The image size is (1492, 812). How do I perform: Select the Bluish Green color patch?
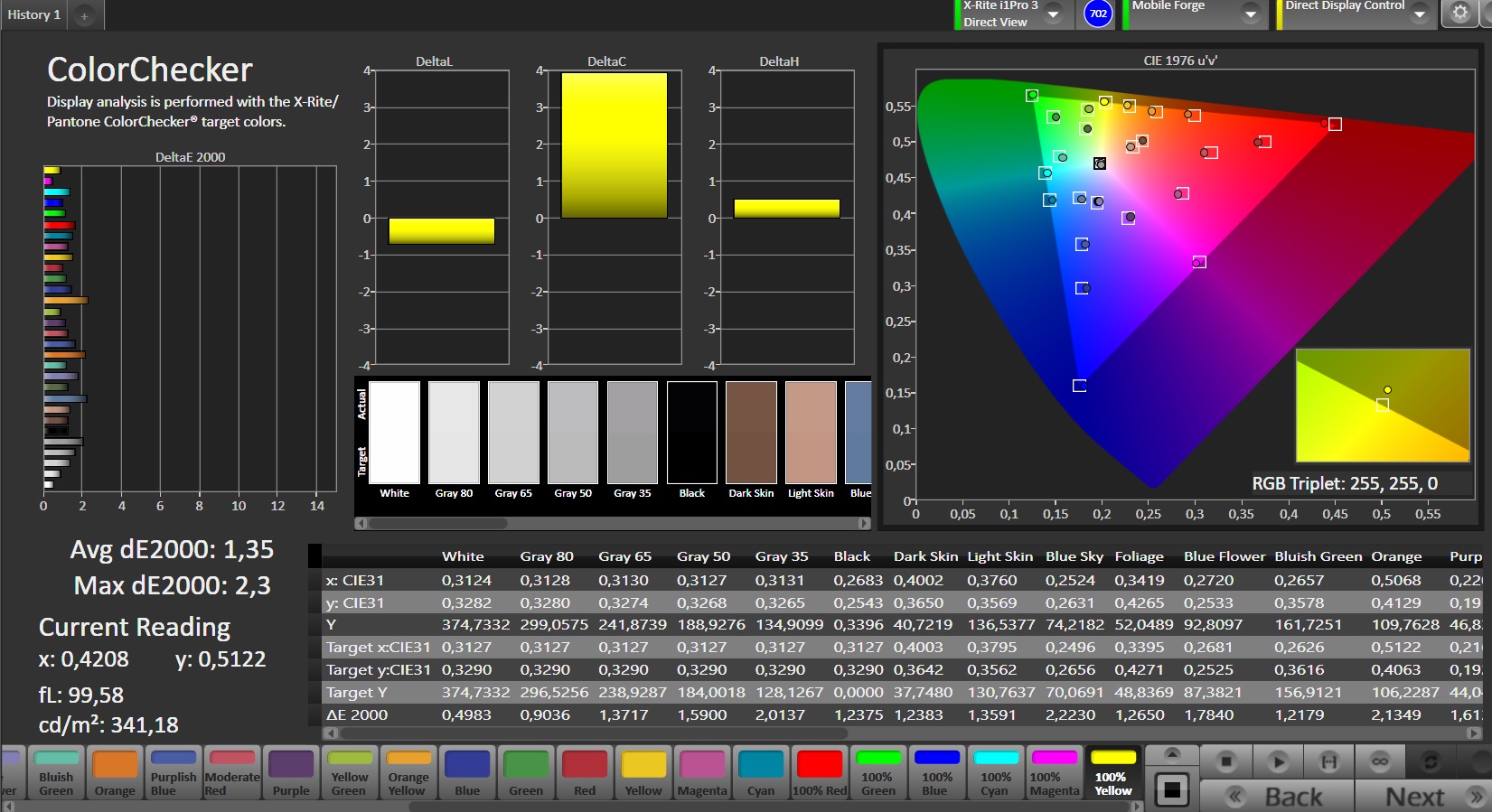56,773
